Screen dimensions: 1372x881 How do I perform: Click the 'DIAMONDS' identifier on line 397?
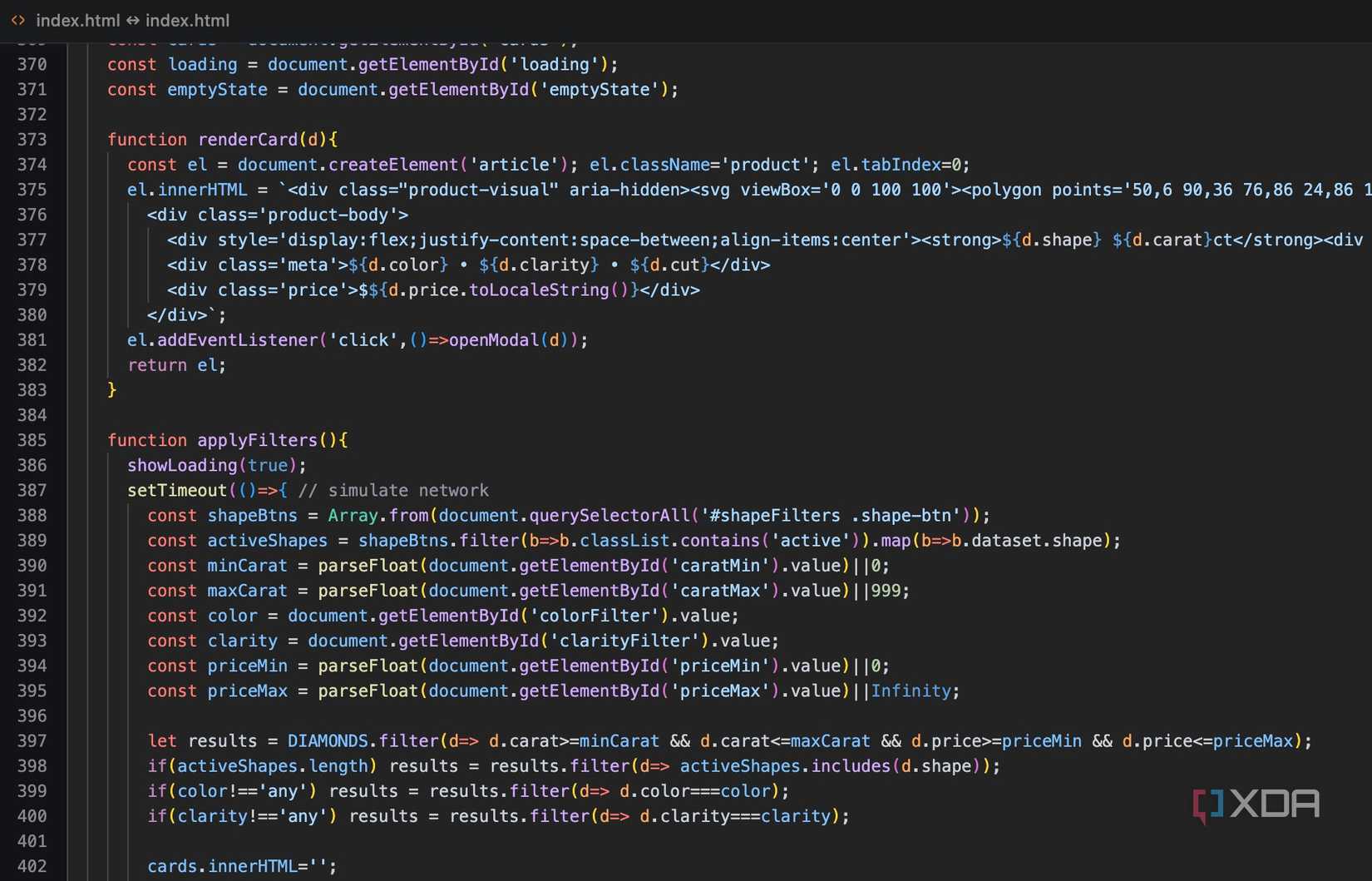click(328, 741)
